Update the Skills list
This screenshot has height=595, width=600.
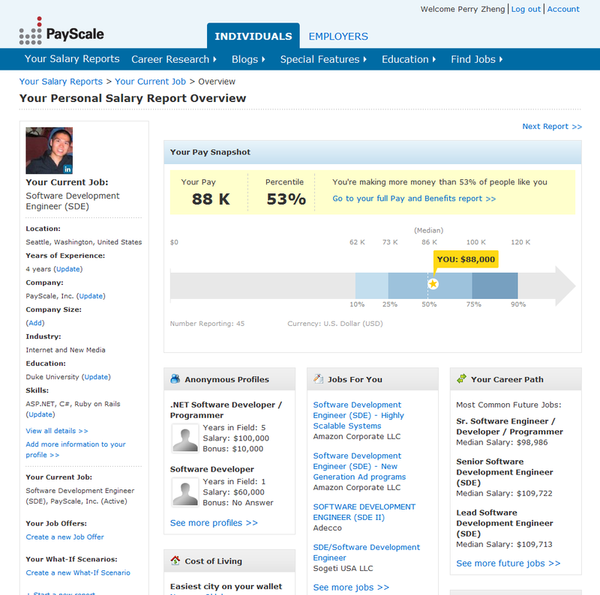(x=41, y=414)
